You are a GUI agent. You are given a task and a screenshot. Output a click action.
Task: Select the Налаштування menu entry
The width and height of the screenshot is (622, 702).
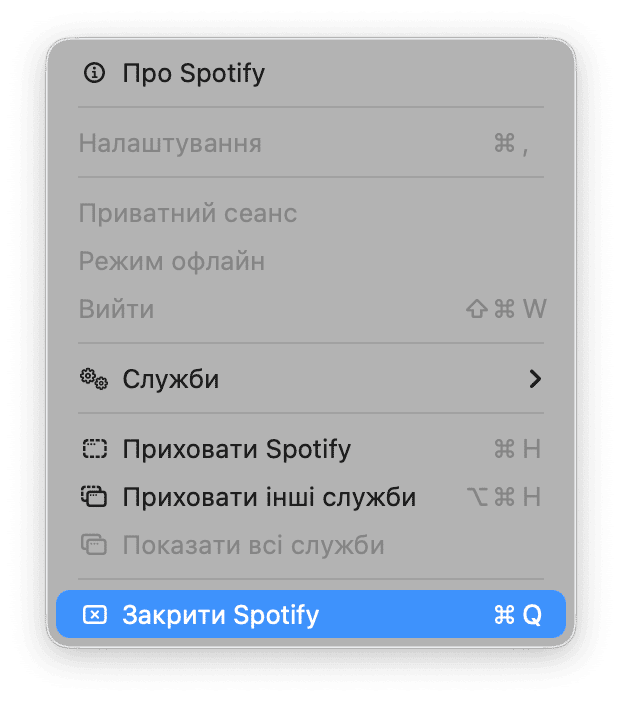(170, 143)
